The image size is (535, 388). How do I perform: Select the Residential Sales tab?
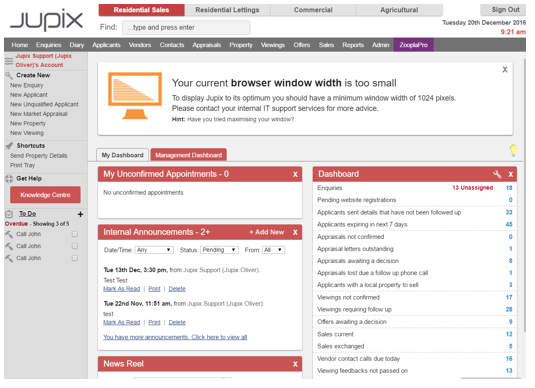click(x=141, y=10)
